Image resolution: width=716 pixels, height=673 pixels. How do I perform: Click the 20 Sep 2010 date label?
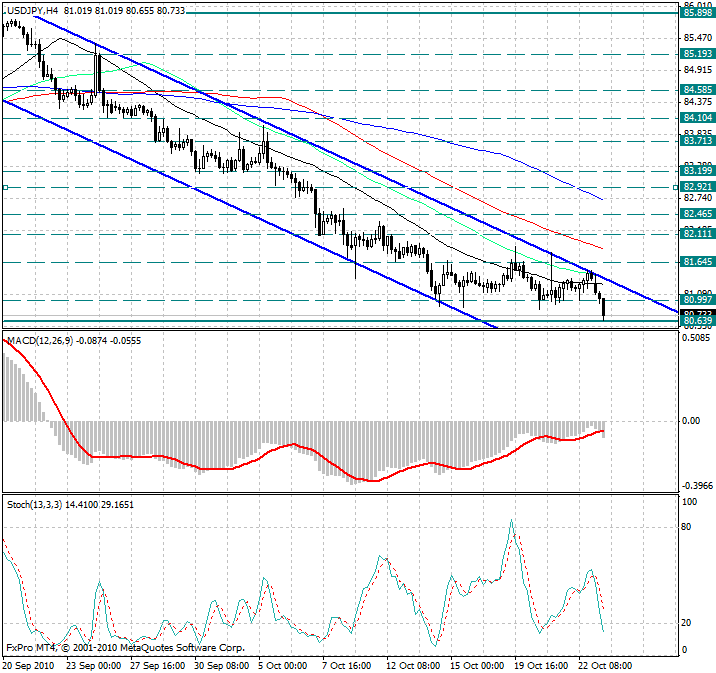pyautogui.click(x=28, y=666)
